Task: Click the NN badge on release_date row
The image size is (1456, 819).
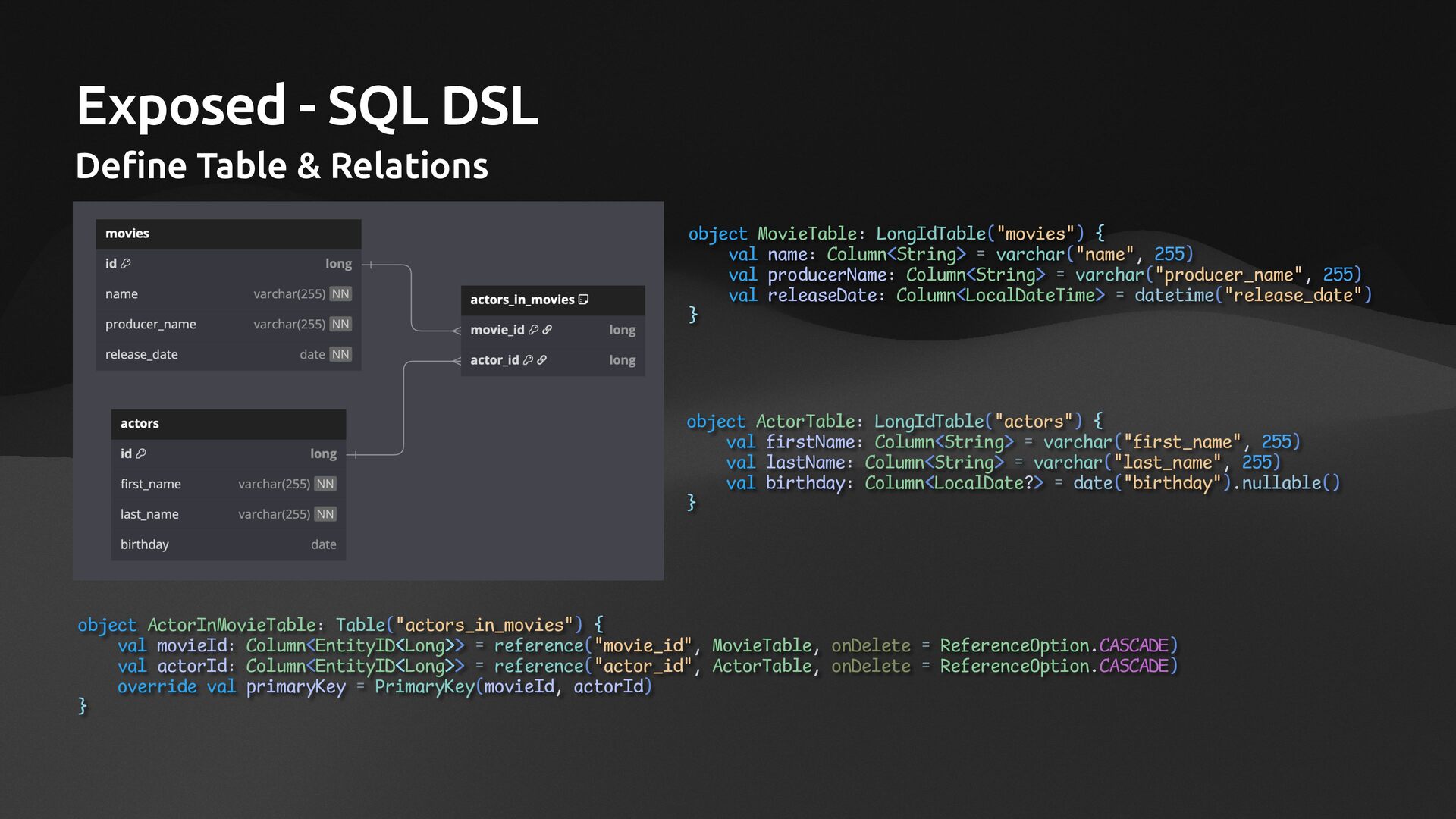Action: click(340, 354)
